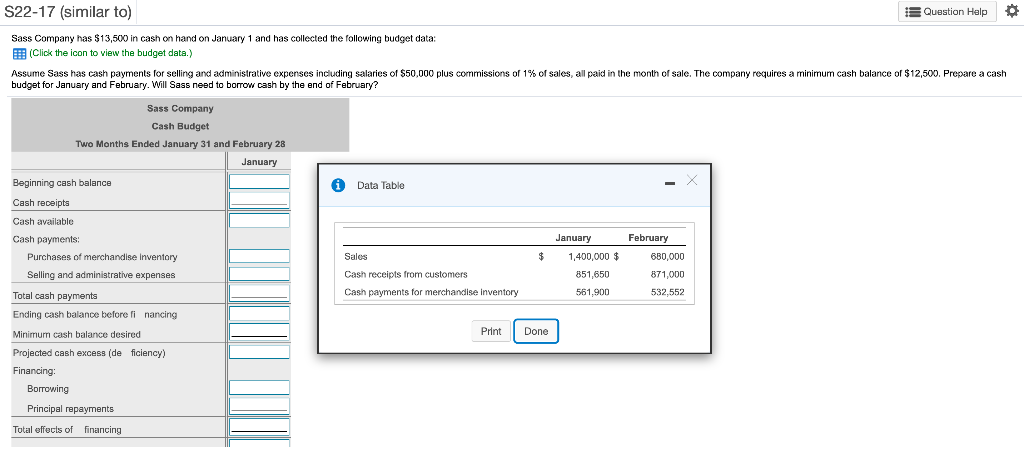This screenshot has width=1024, height=457.
Task: Click the January column header of Cash Budget
Action: point(259,162)
